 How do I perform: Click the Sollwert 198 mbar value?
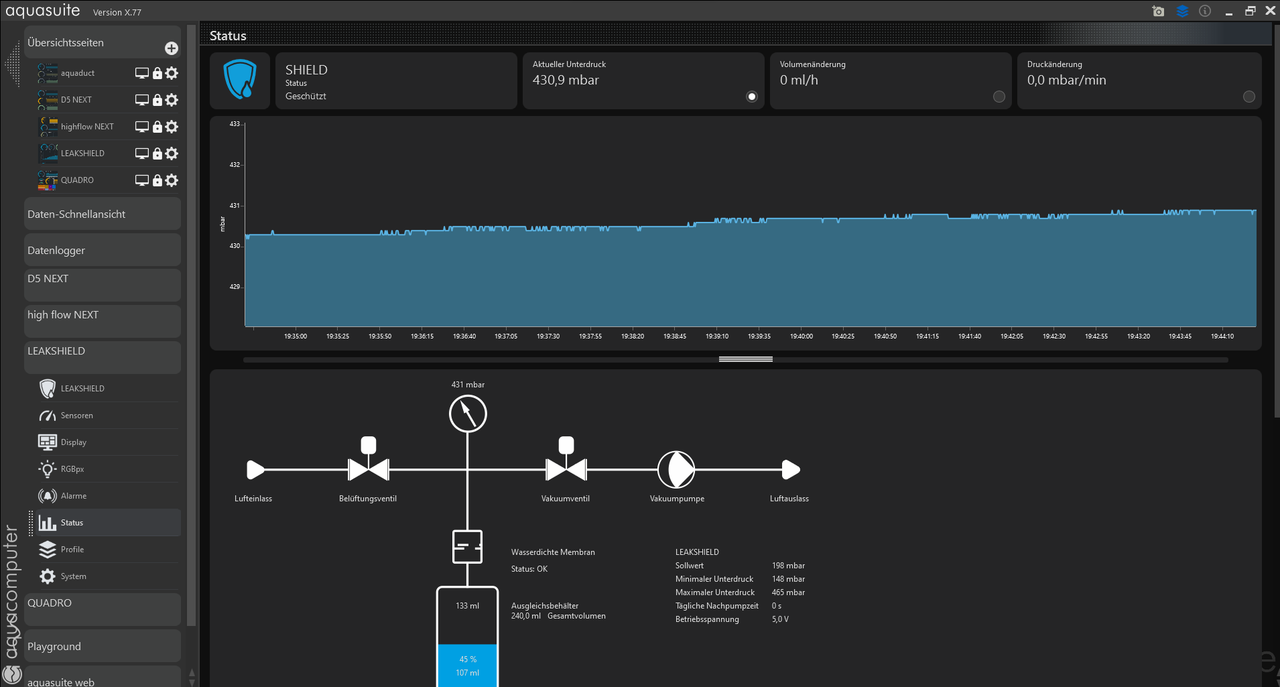789,566
